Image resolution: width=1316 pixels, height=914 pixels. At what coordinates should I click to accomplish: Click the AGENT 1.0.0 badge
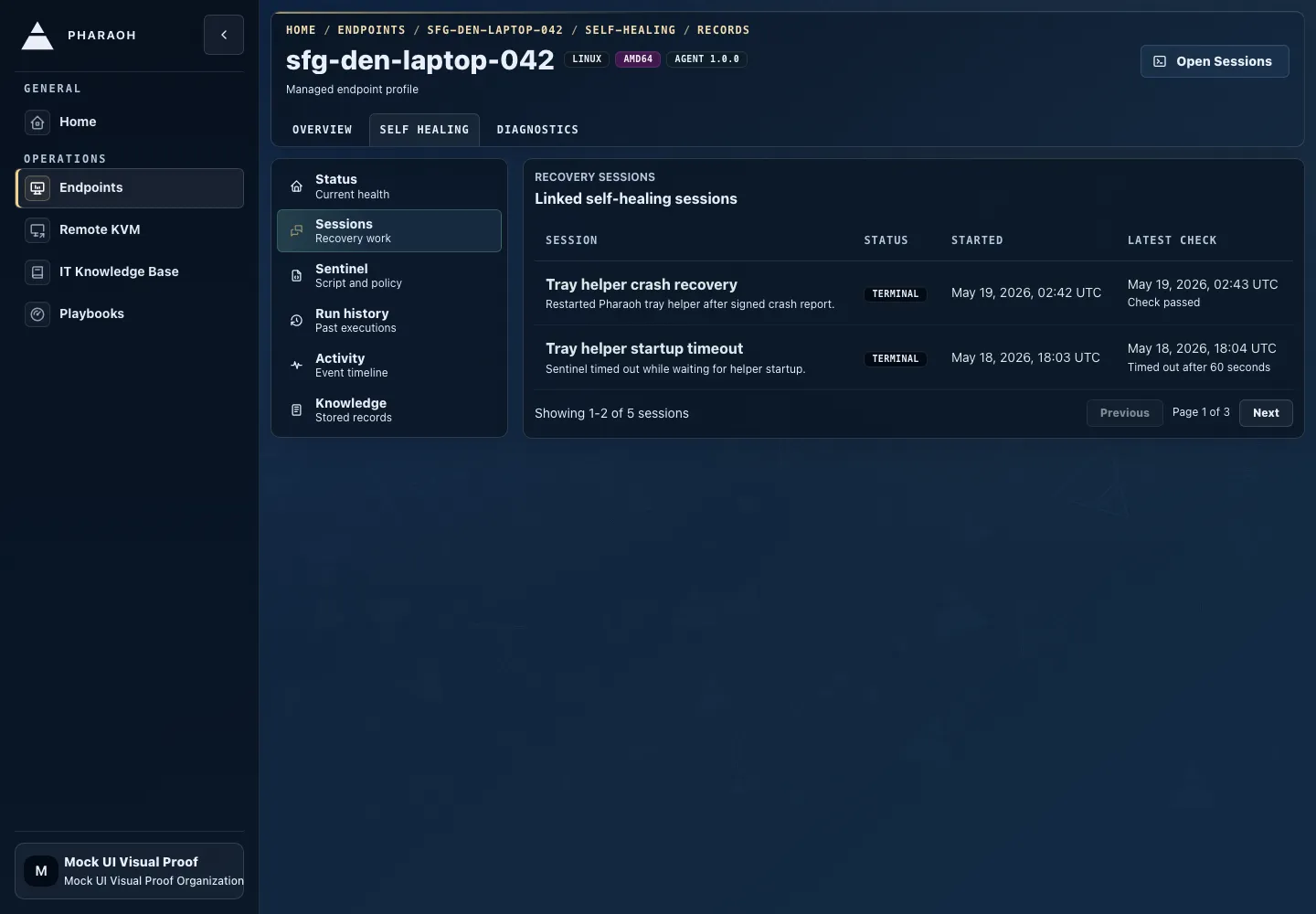706,58
